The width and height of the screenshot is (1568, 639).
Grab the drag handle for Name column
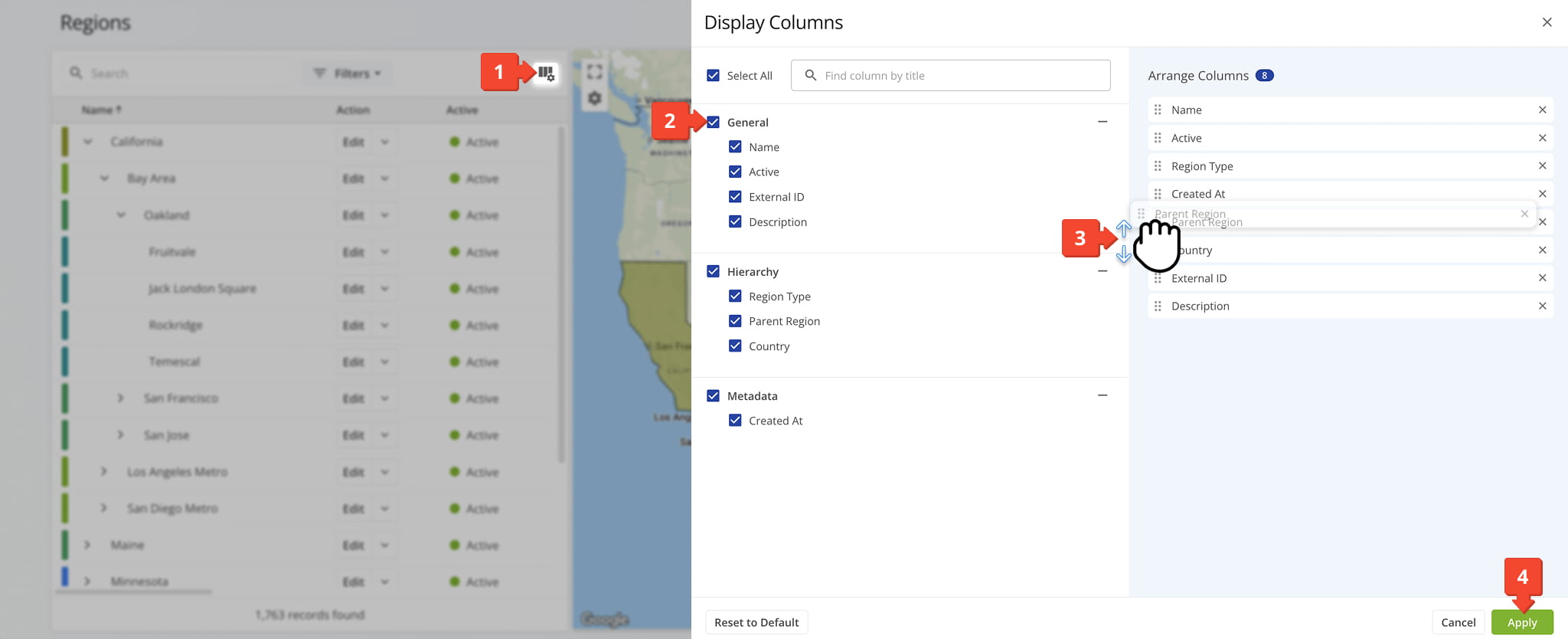coord(1158,110)
